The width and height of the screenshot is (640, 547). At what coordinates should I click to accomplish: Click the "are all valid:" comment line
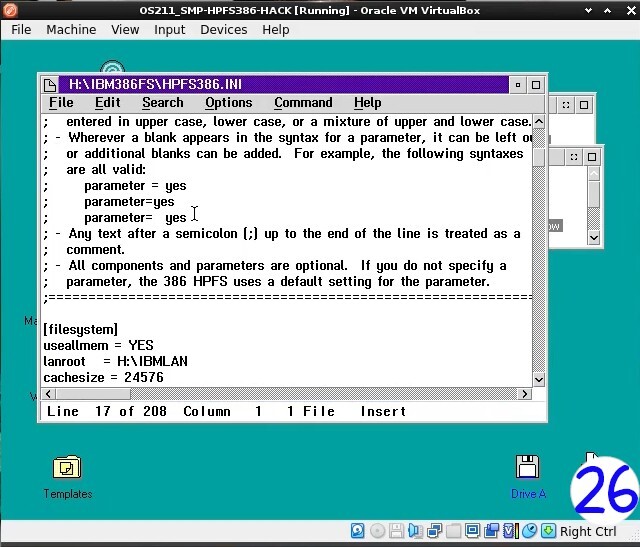(x=106, y=169)
